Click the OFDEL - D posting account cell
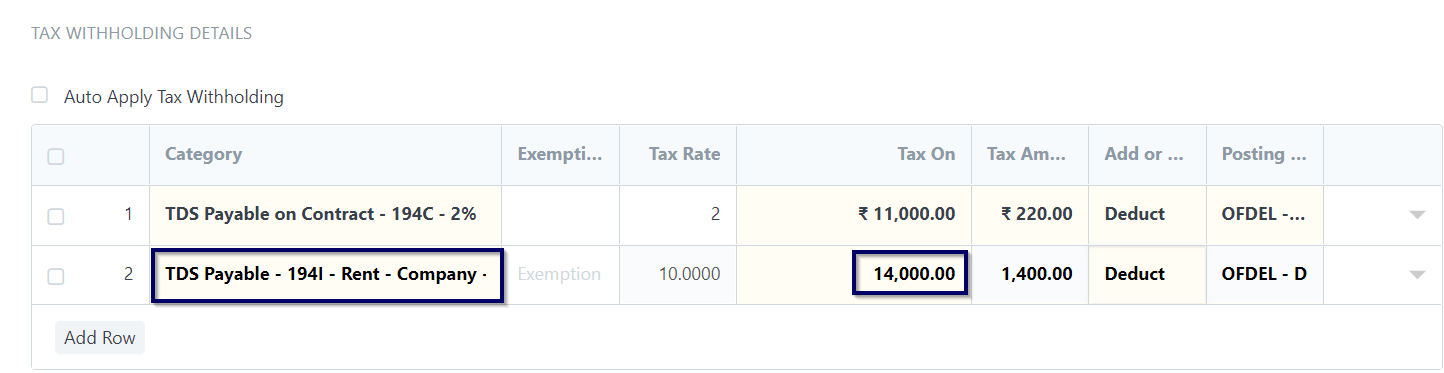The width and height of the screenshot is (1444, 373). pos(1265,274)
